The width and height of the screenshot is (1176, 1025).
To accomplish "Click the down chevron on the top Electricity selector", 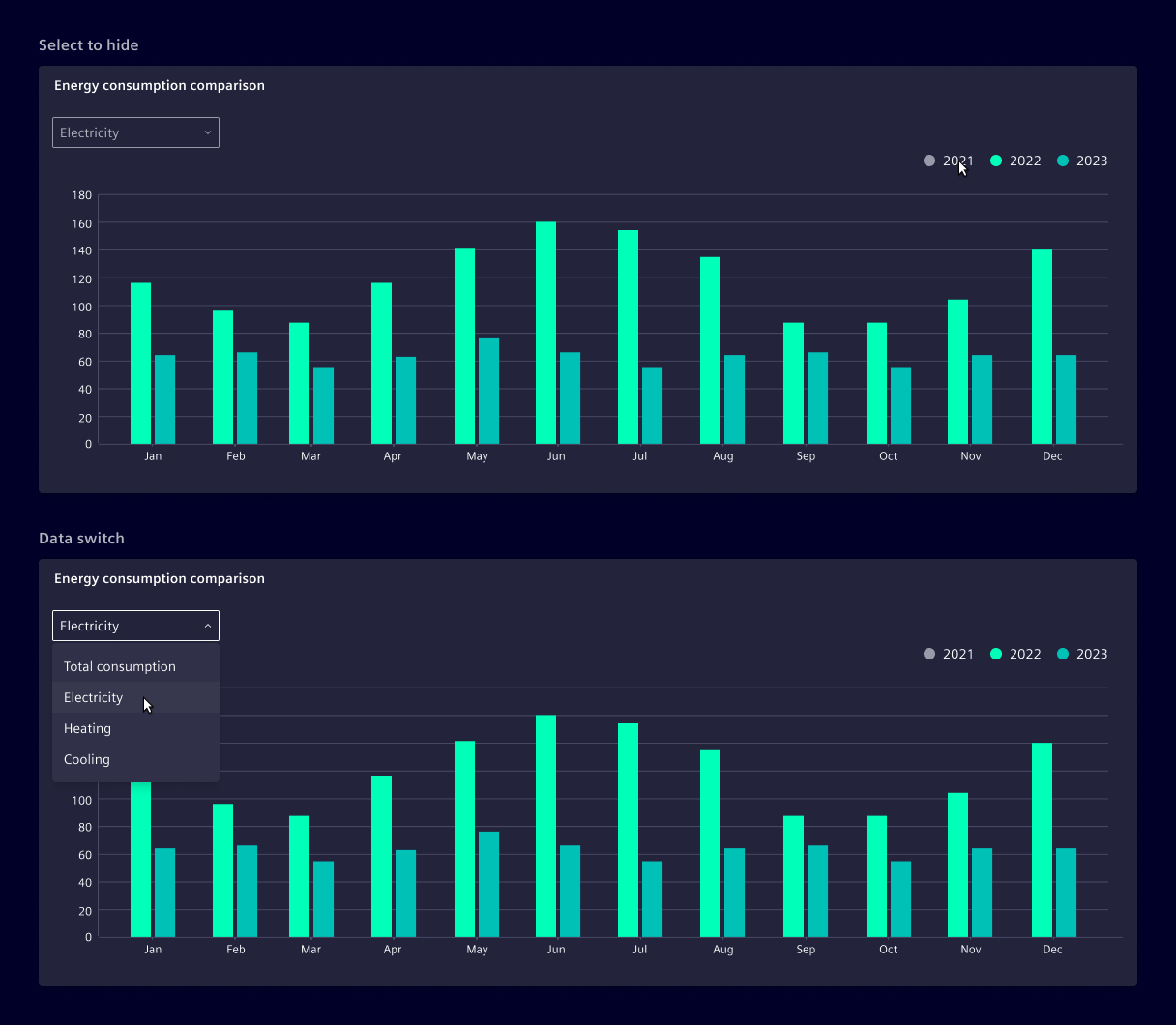I will tap(207, 132).
